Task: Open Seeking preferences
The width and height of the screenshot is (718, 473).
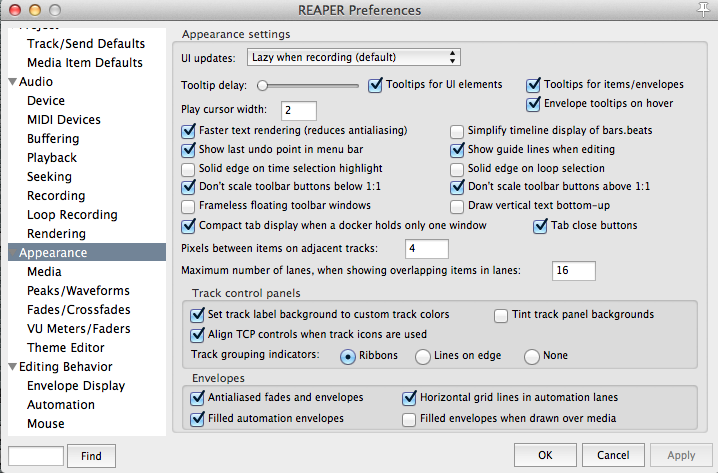Action: (x=49, y=177)
